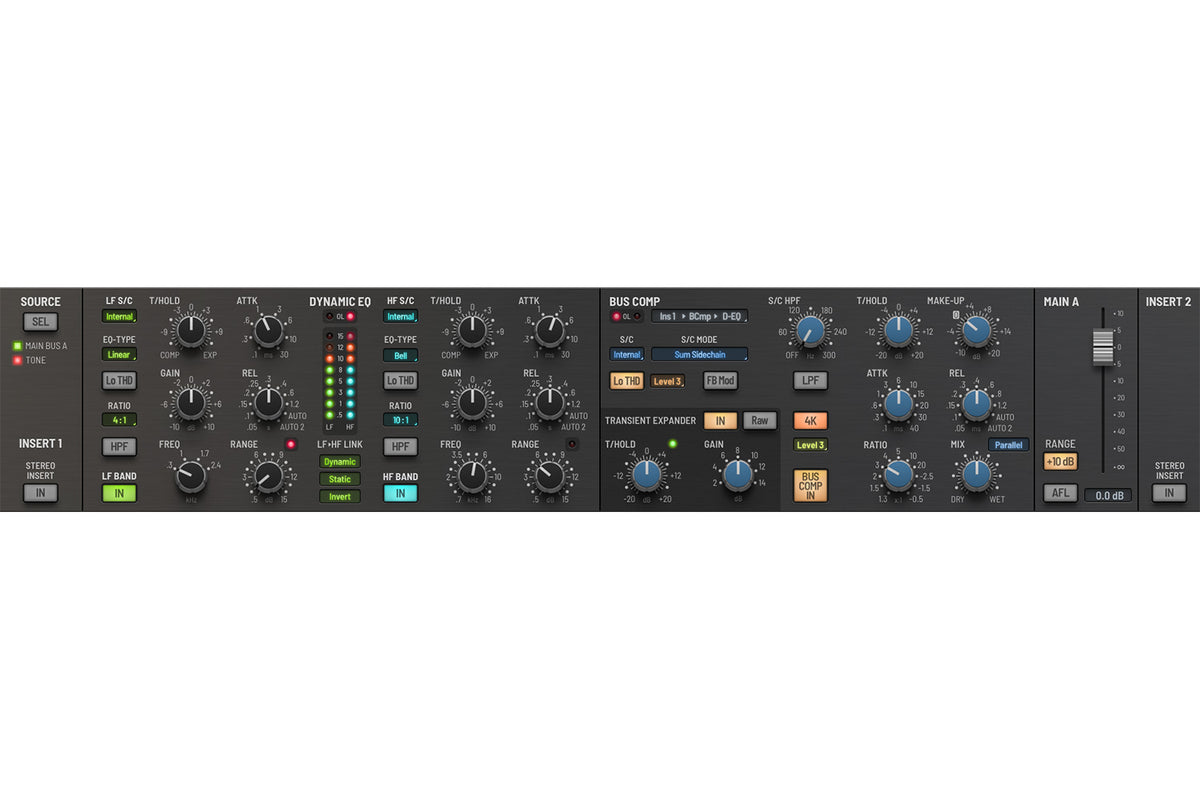
Task: Click the Raw button
Action: [x=760, y=421]
